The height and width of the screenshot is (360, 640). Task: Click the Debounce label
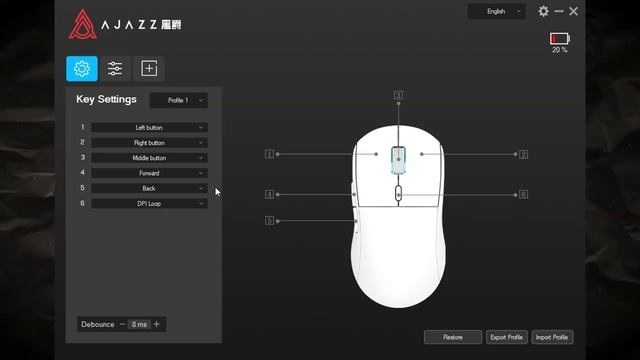click(x=98, y=324)
